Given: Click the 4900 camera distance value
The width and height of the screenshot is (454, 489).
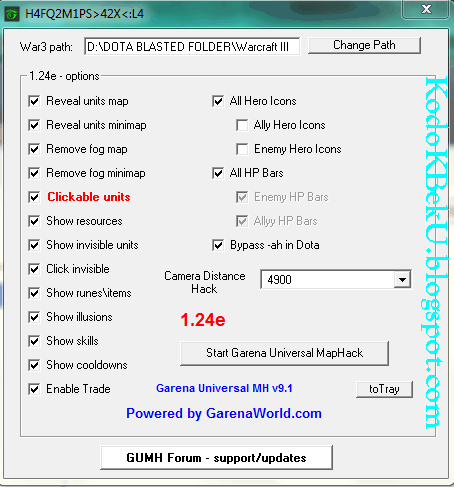Looking at the screenshot, I should coord(279,280).
